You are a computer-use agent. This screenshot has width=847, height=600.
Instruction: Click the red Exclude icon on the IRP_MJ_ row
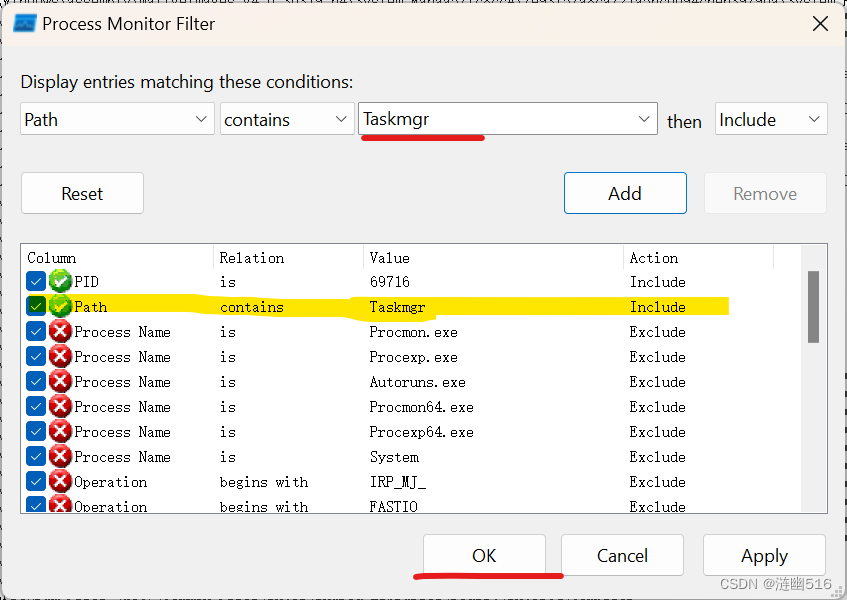pyautogui.click(x=59, y=481)
